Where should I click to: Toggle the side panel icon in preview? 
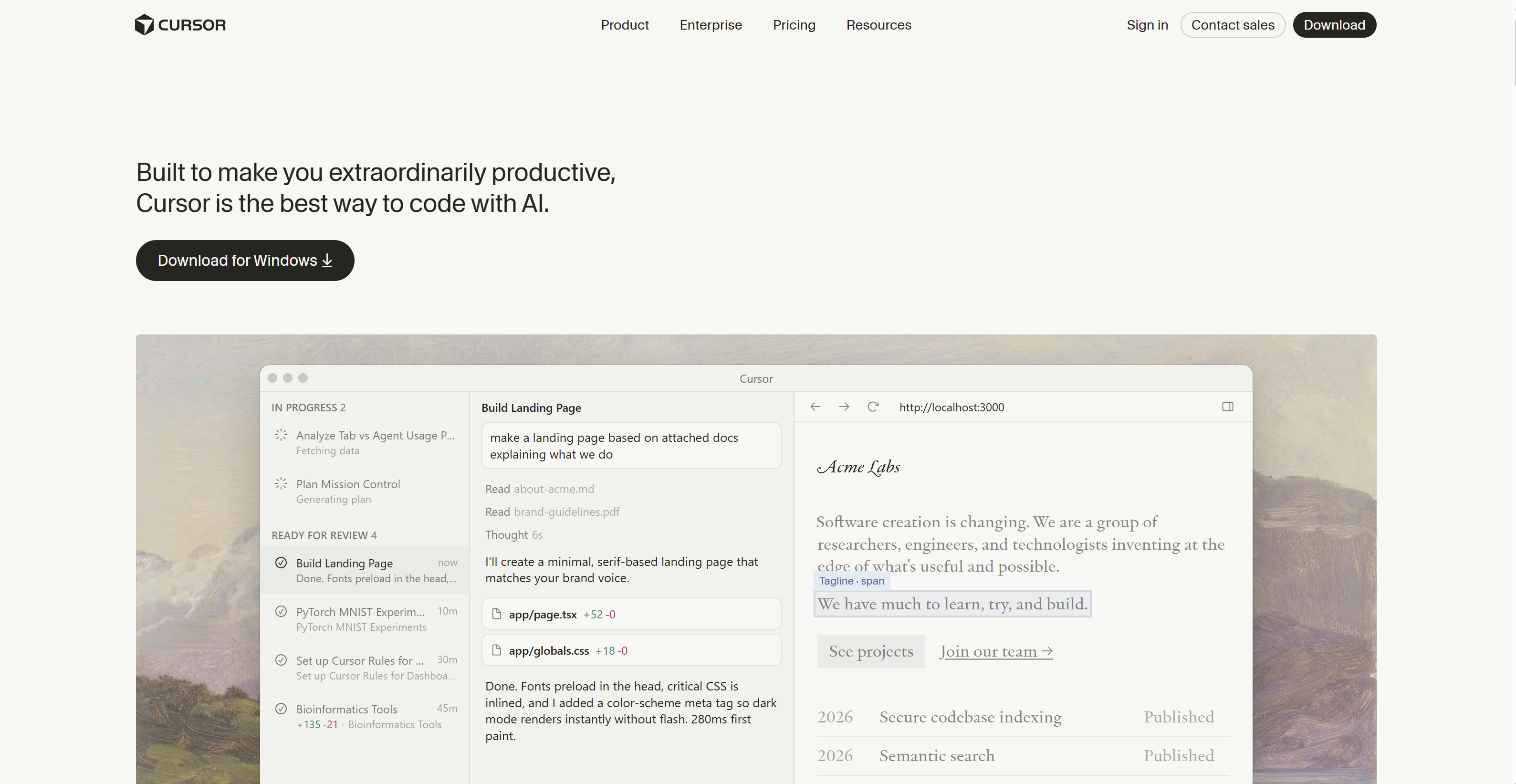[x=1228, y=407]
